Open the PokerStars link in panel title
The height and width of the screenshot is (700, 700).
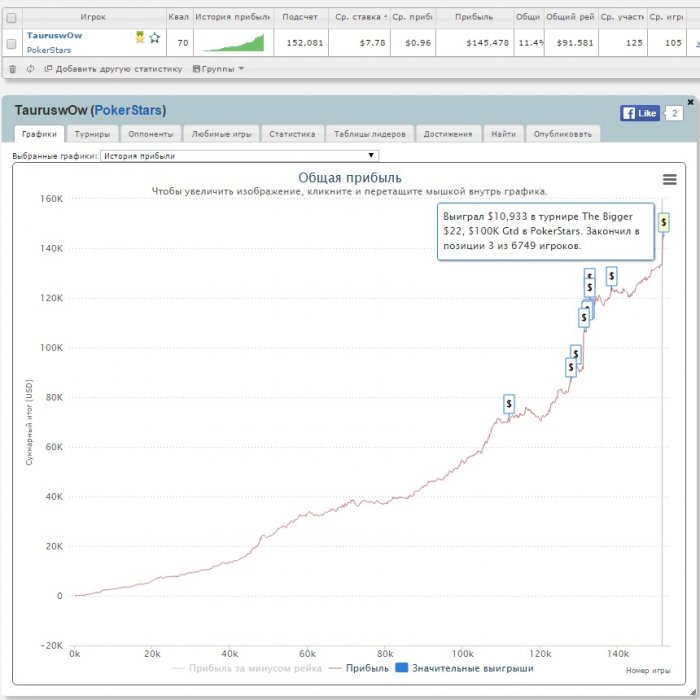pos(128,110)
